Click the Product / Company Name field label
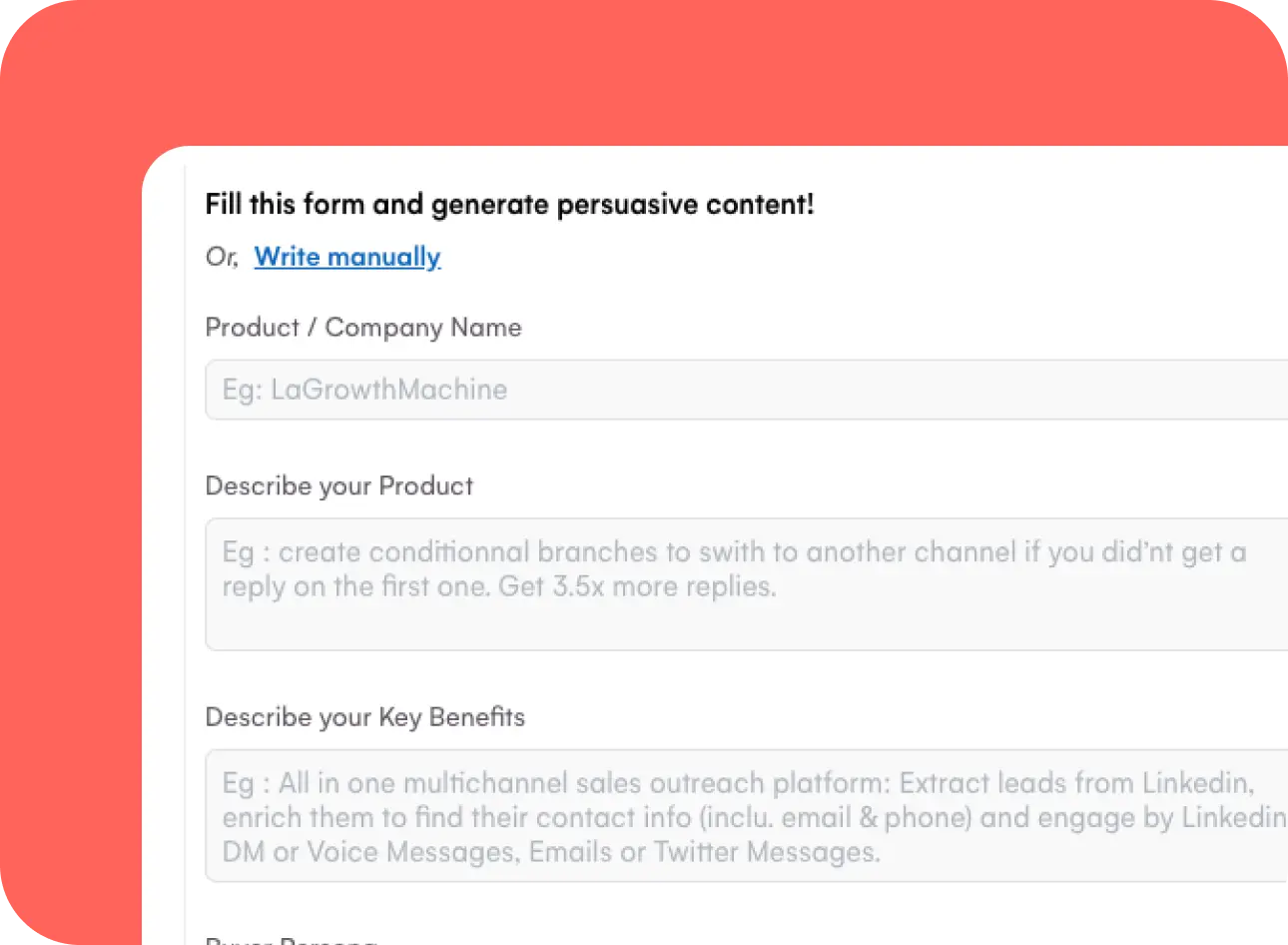 pos(362,328)
